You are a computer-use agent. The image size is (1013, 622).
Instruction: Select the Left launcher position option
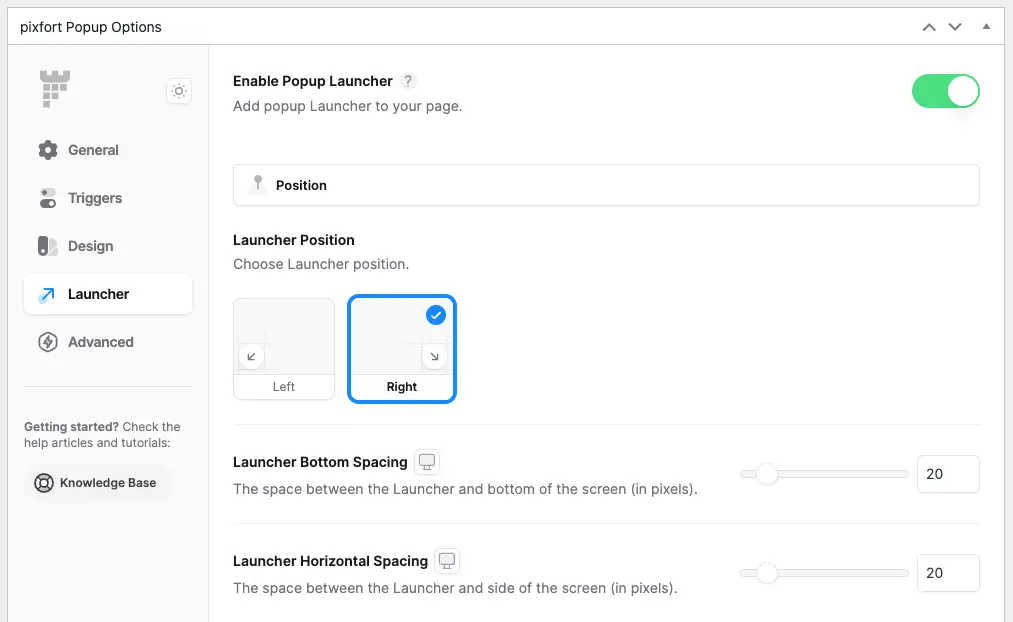pos(284,349)
